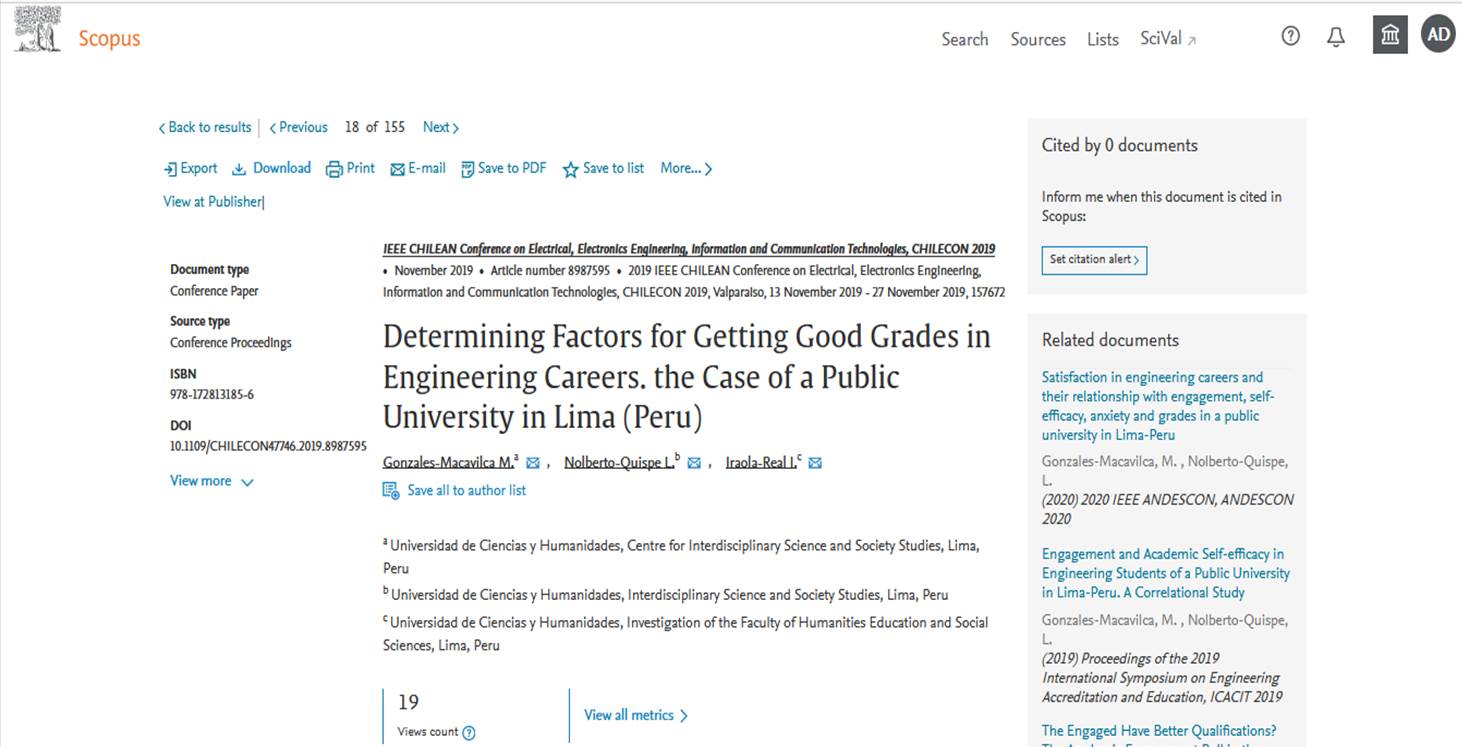Open notifications bell icon
Viewport: 1462px width, 747px height.
1336,37
